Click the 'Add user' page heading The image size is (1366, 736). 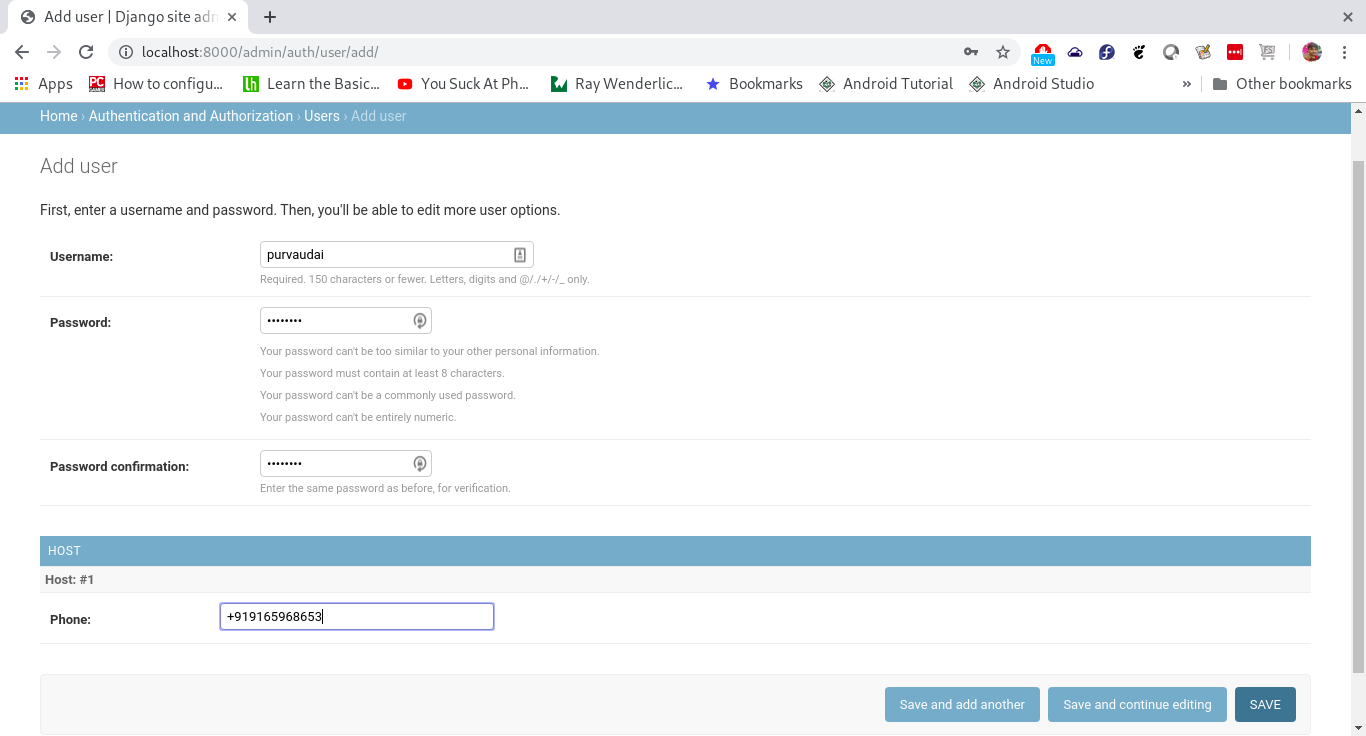click(79, 166)
